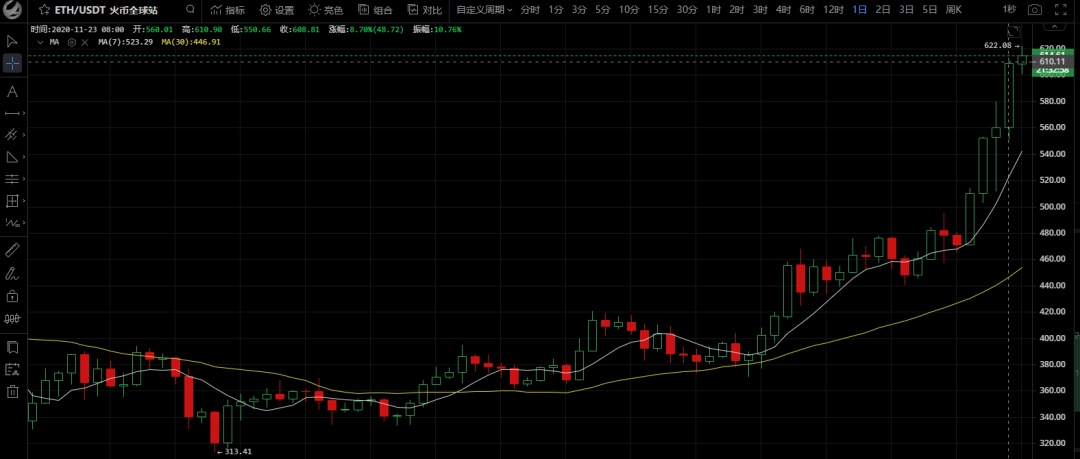Select the 12时 interval
1080x459 pixels.
[833, 10]
